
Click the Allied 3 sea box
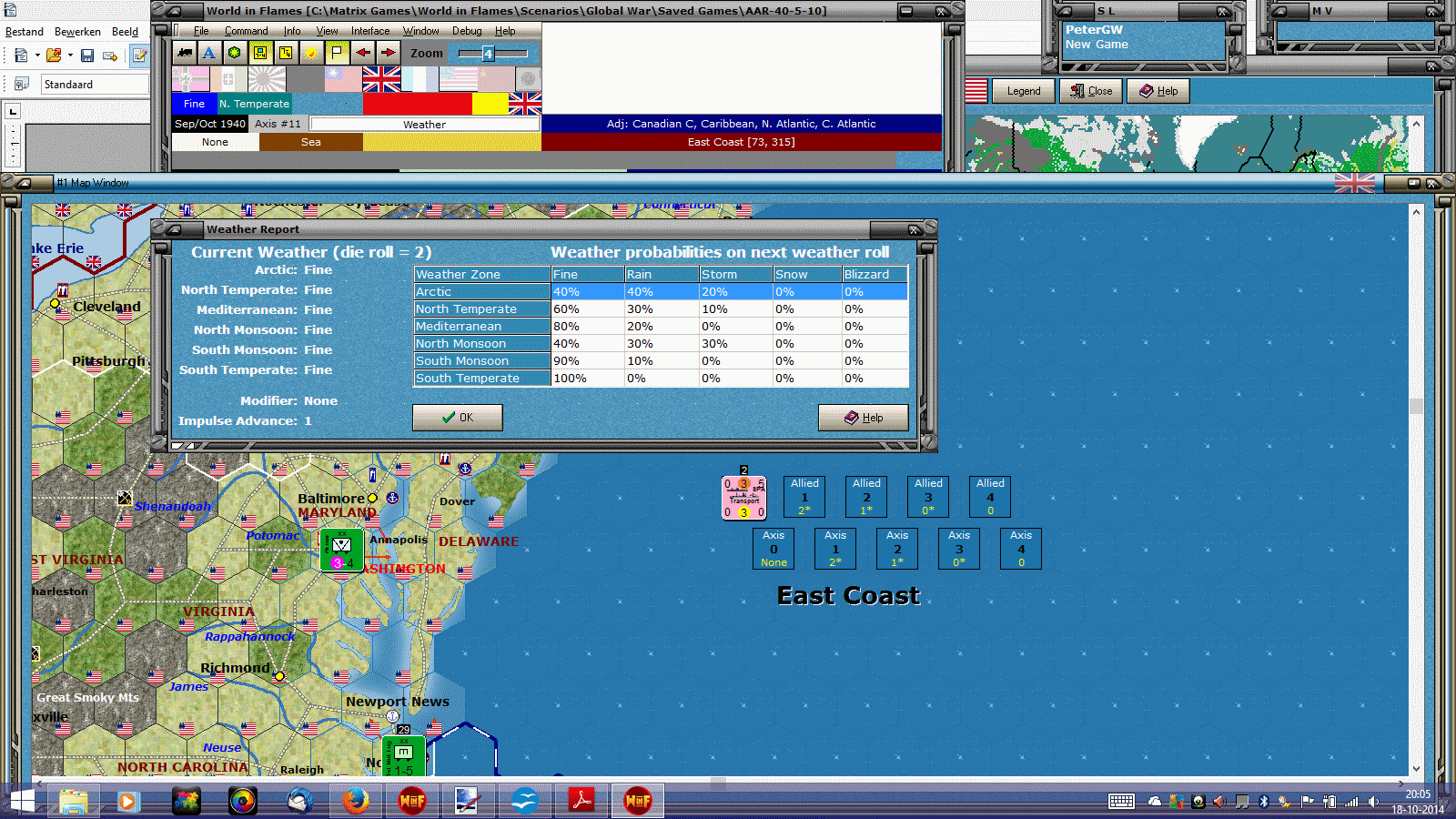[x=928, y=497]
